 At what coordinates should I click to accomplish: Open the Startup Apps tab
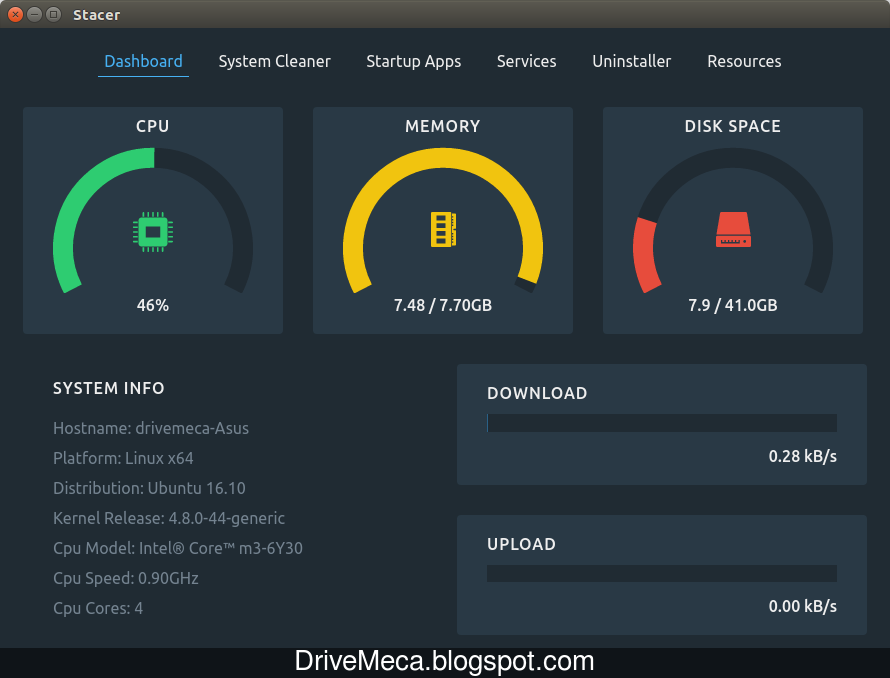pos(413,61)
